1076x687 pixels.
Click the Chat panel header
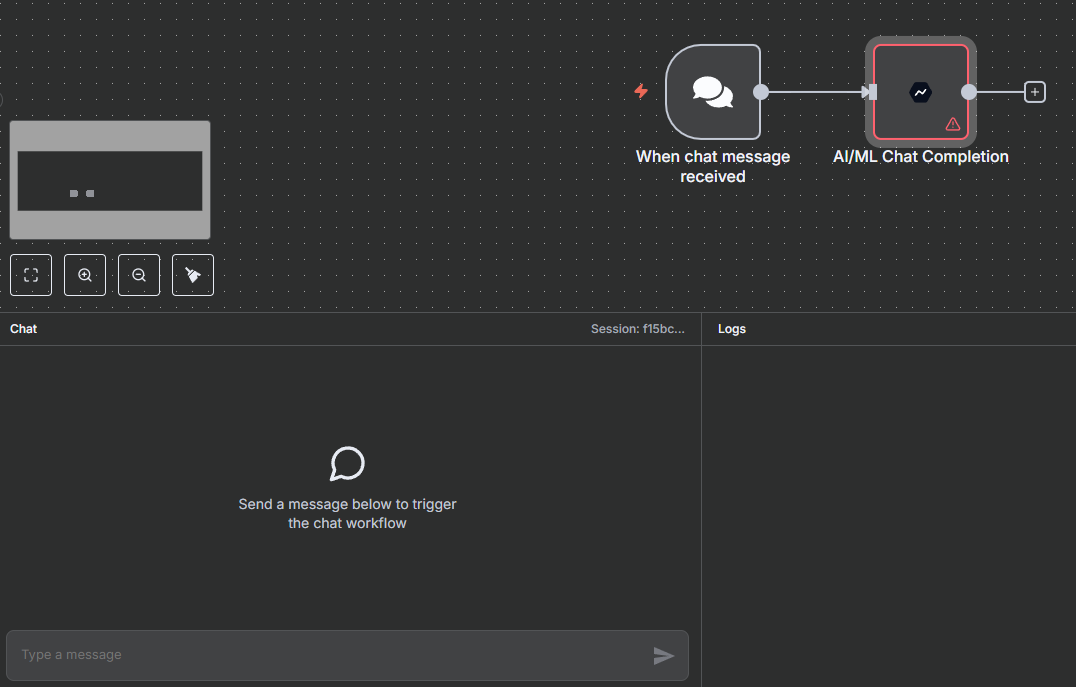coord(24,329)
